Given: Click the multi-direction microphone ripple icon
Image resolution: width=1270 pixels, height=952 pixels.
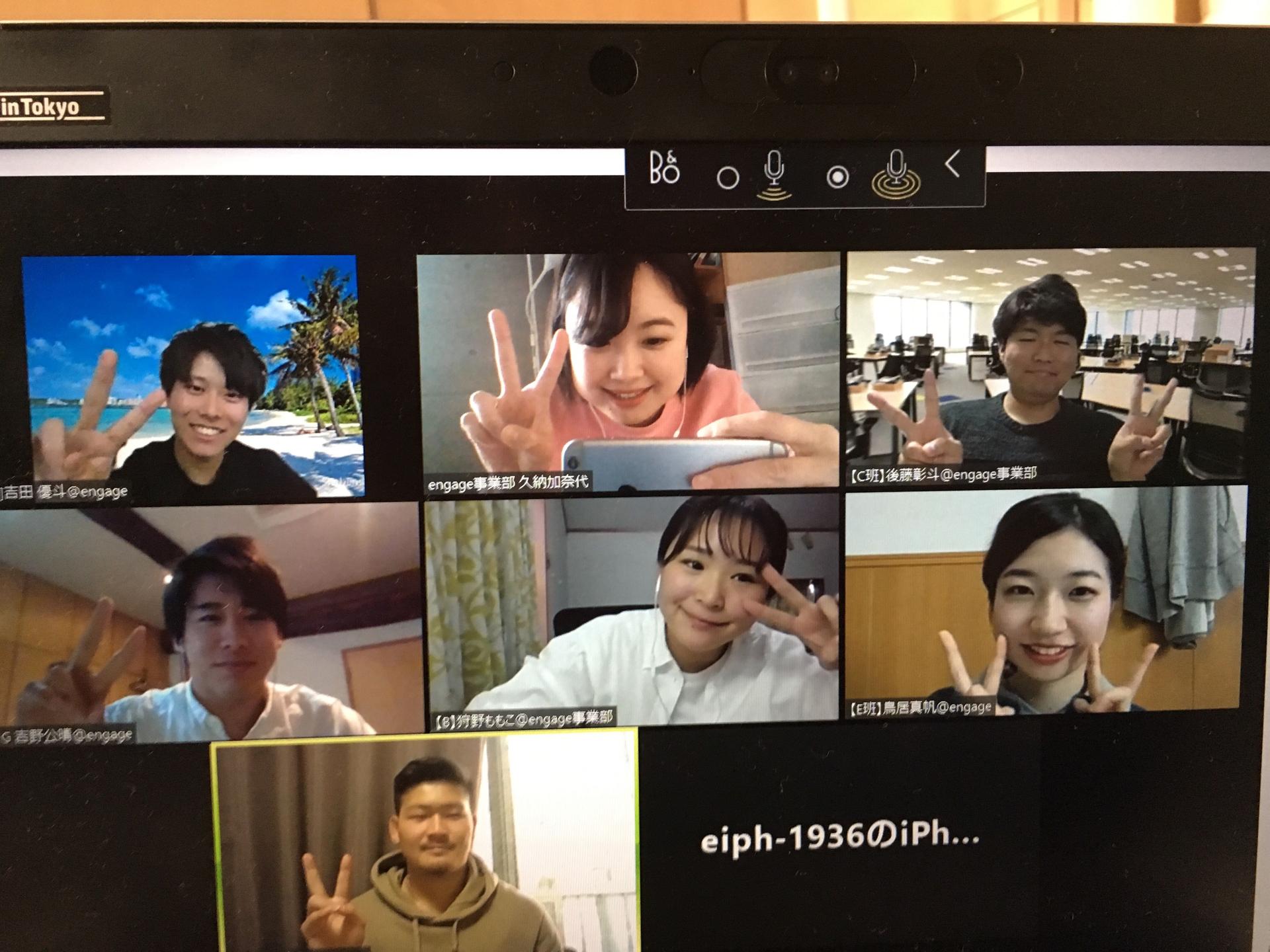Looking at the screenshot, I should click(x=896, y=175).
